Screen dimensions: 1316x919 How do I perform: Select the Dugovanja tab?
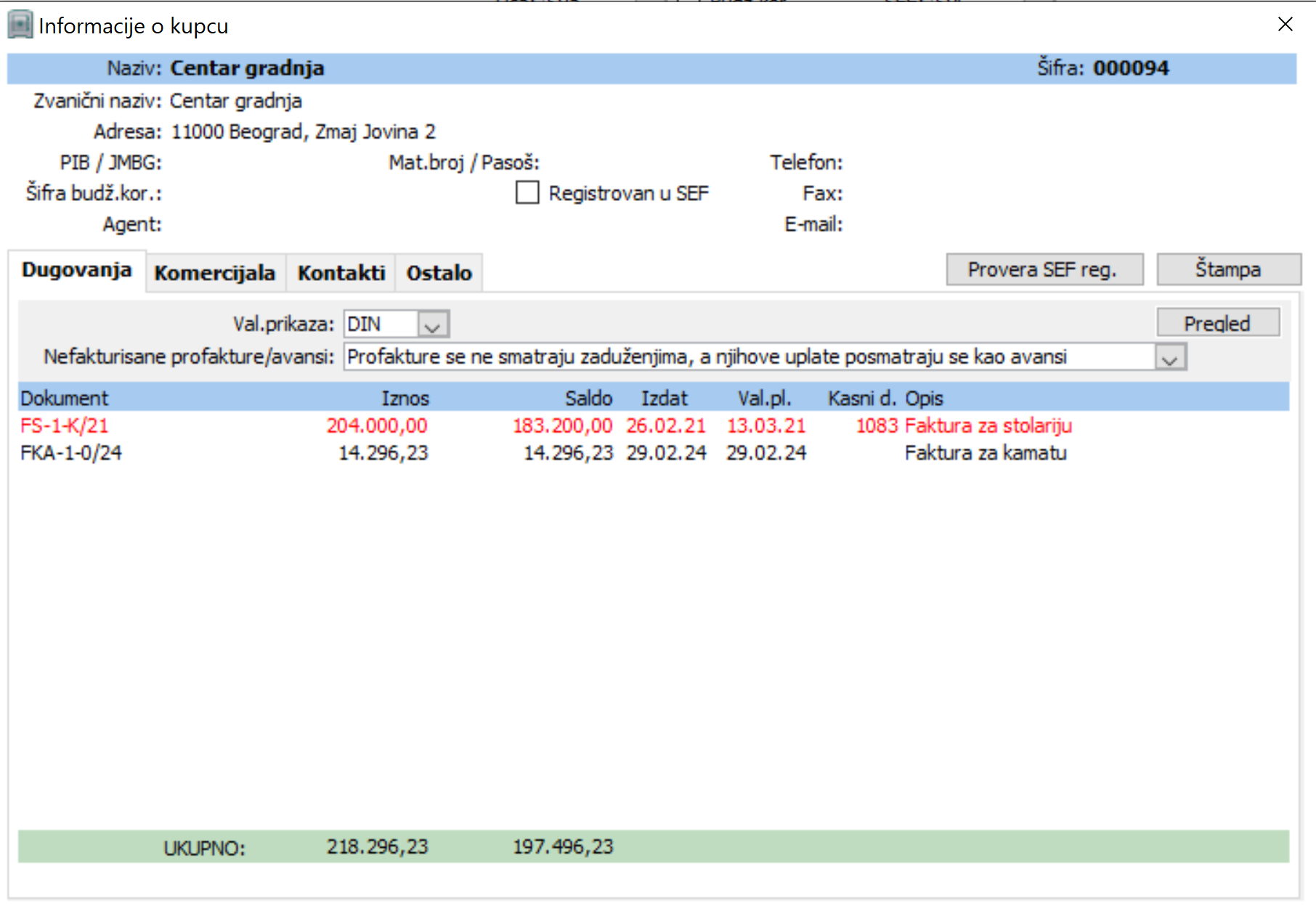[76, 270]
